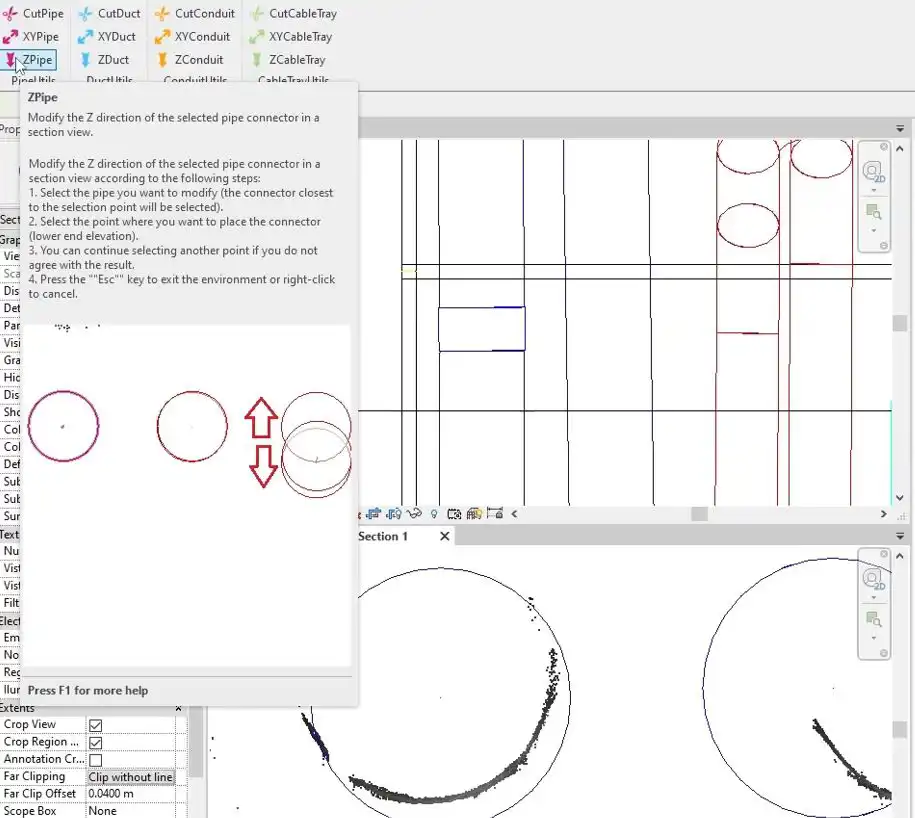The width and height of the screenshot is (915, 818).
Task: Open temporary hide/isolate glasses icon
Action: tap(414, 514)
